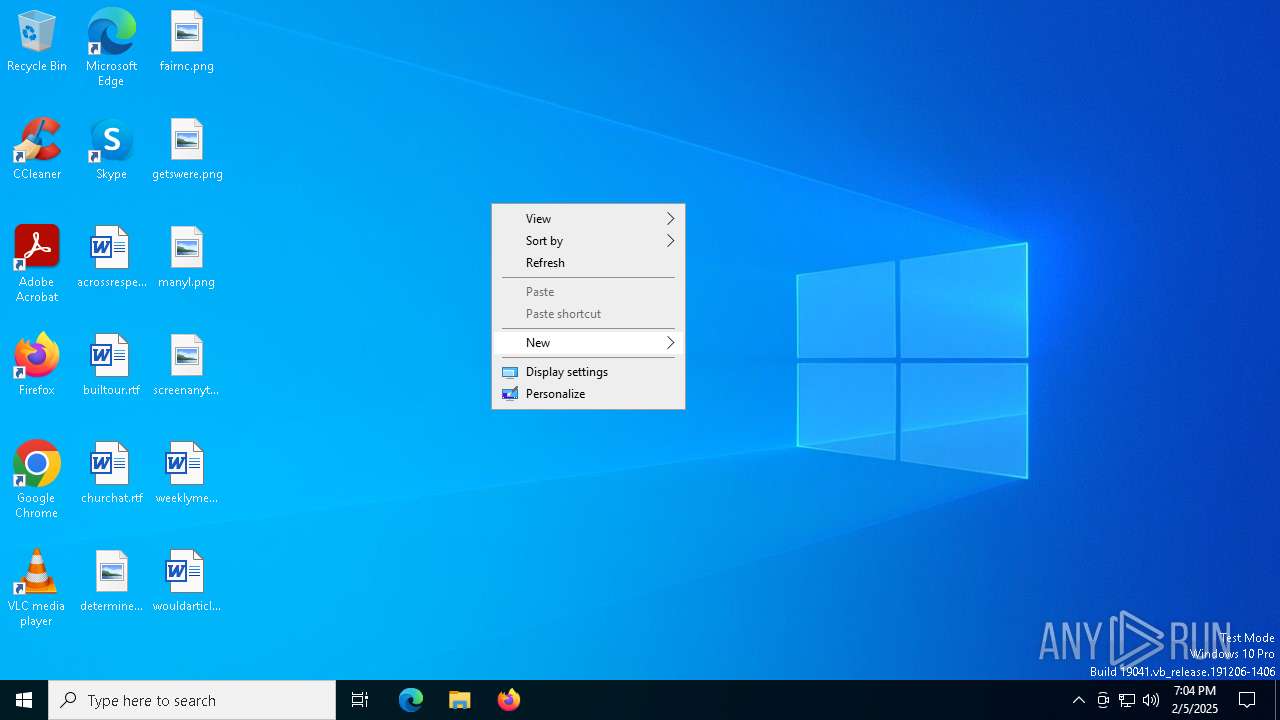Expand the View submenu in context menu
1280x720 pixels.
coord(588,219)
